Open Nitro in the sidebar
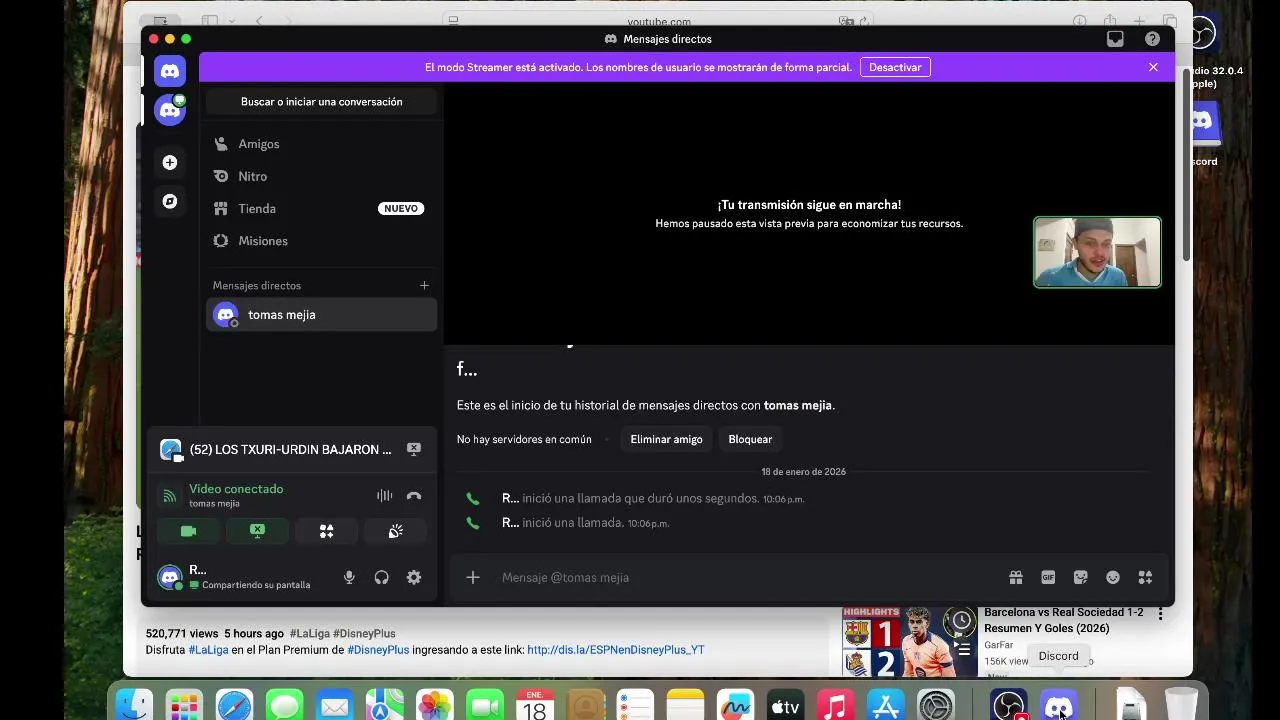The image size is (1280, 720). coord(321,176)
